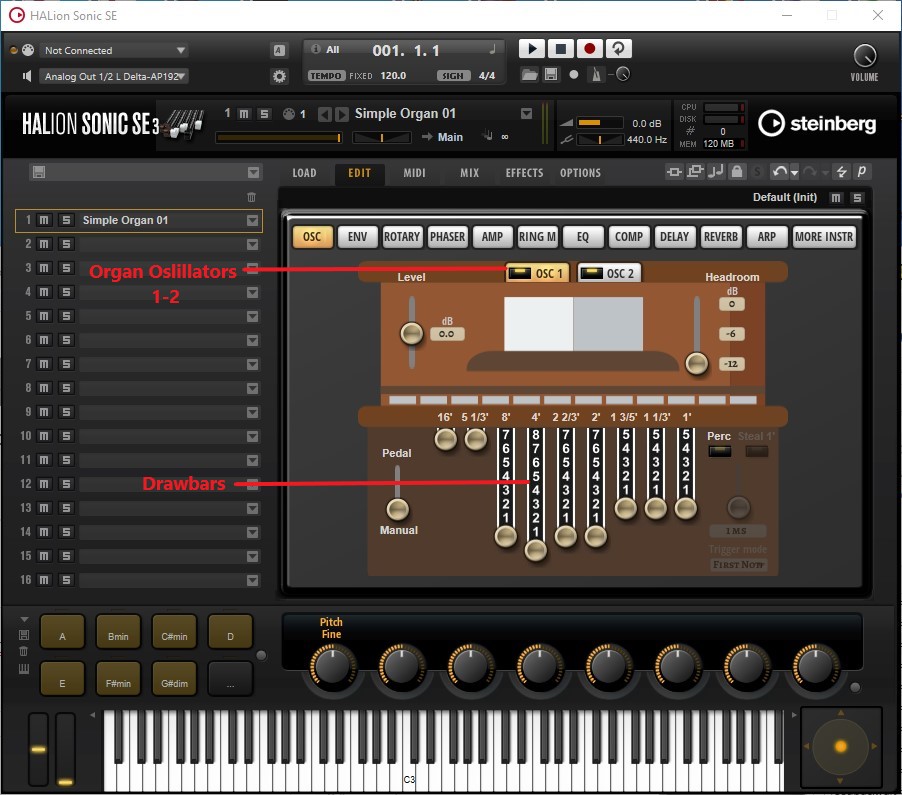Switch to the OPTIONS tab
The width and height of the screenshot is (902, 795).
(580, 173)
